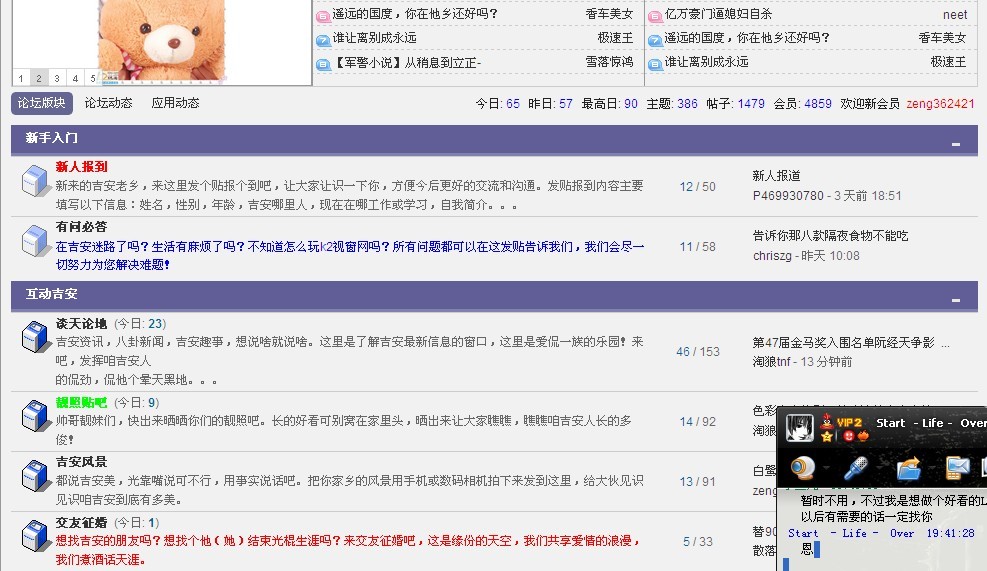This screenshot has height=571, width=987.
Task: Collapse the 新手入门 section
Action: click(956, 144)
